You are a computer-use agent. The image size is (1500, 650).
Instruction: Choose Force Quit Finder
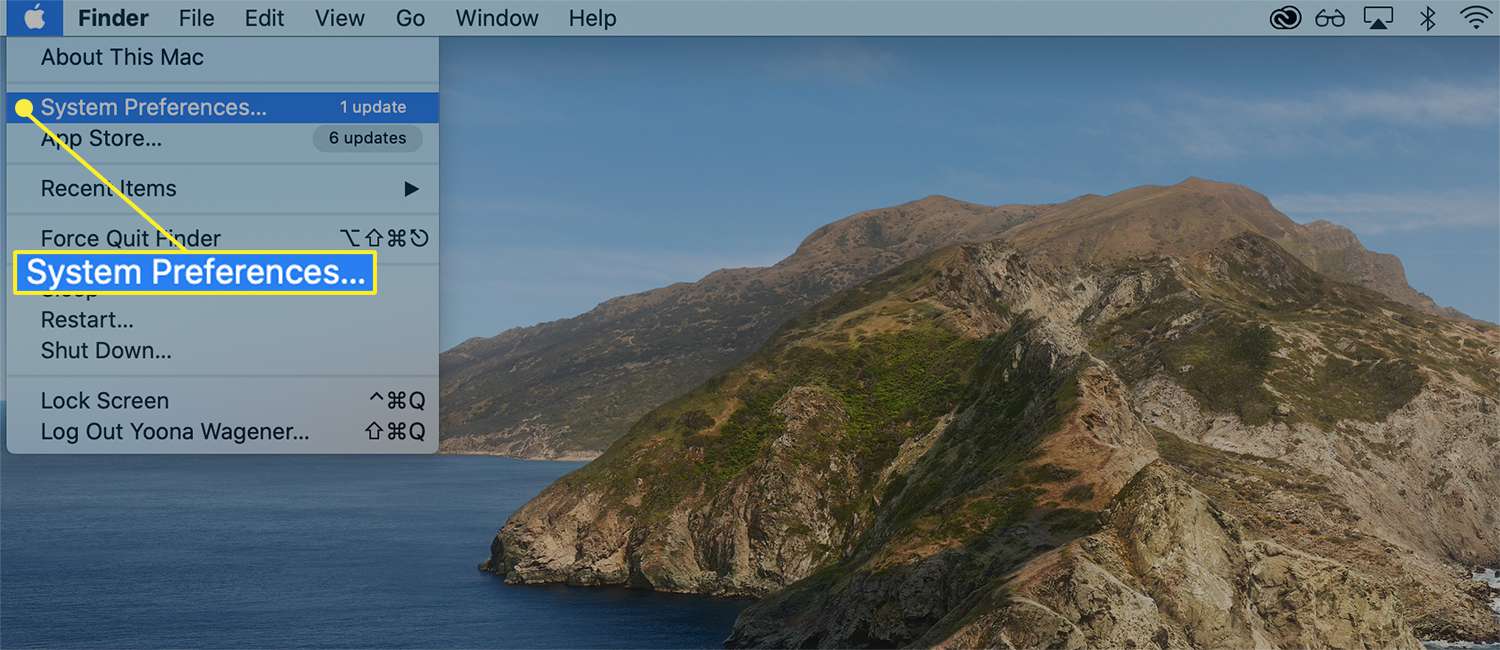[222, 238]
